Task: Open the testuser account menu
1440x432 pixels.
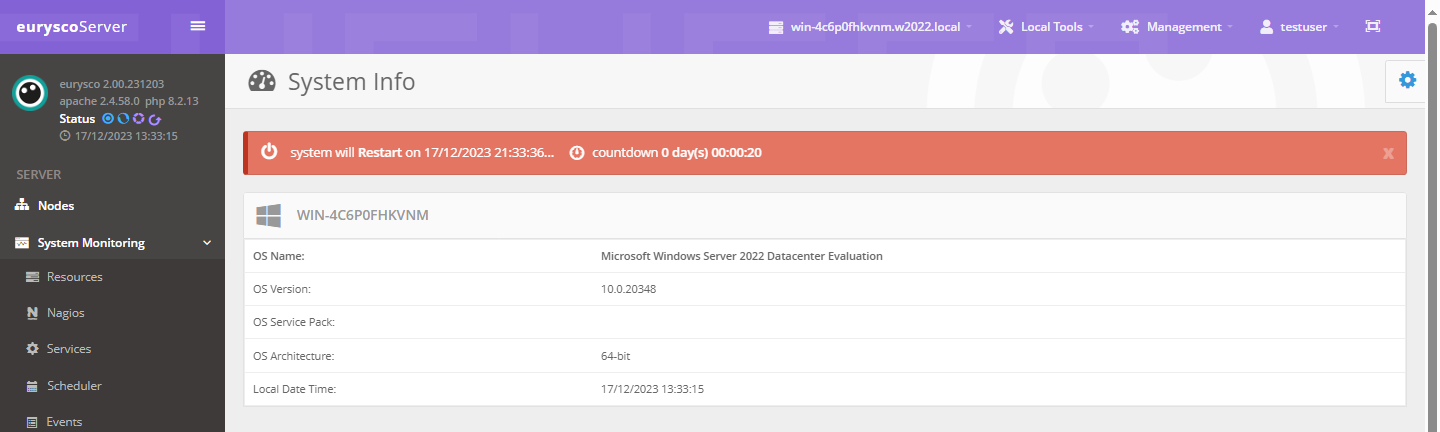Action: click(1299, 27)
